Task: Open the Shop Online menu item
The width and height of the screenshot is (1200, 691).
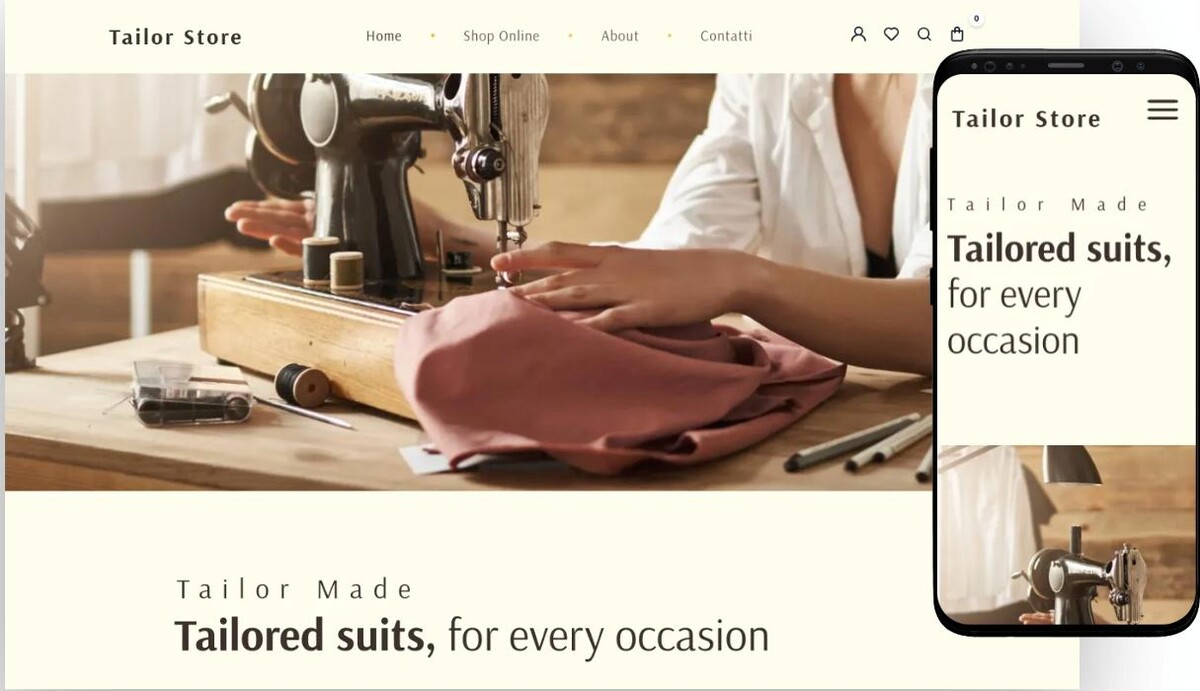Action: (x=501, y=36)
